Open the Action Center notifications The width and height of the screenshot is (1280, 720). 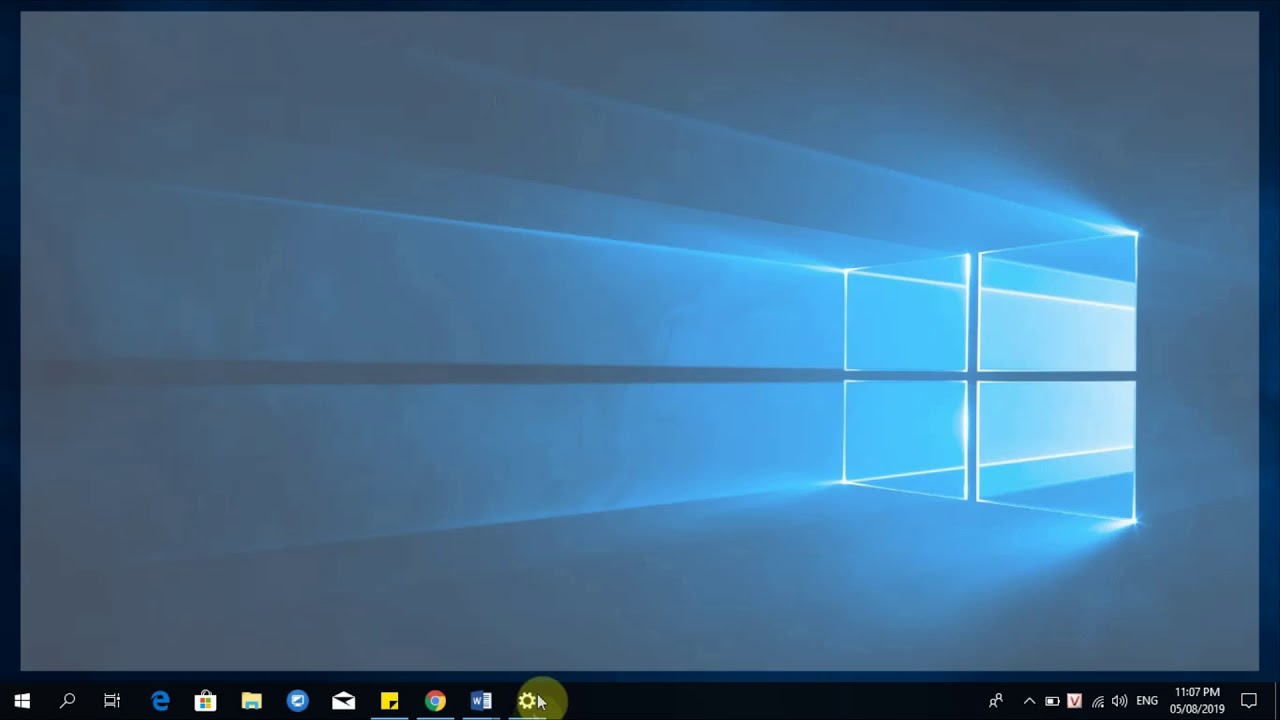[x=1249, y=701]
